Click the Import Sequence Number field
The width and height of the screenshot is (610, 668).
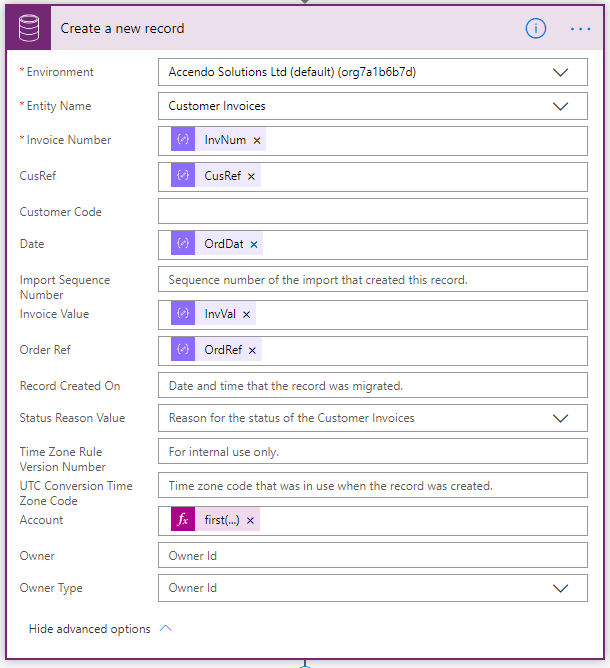pos(372,280)
